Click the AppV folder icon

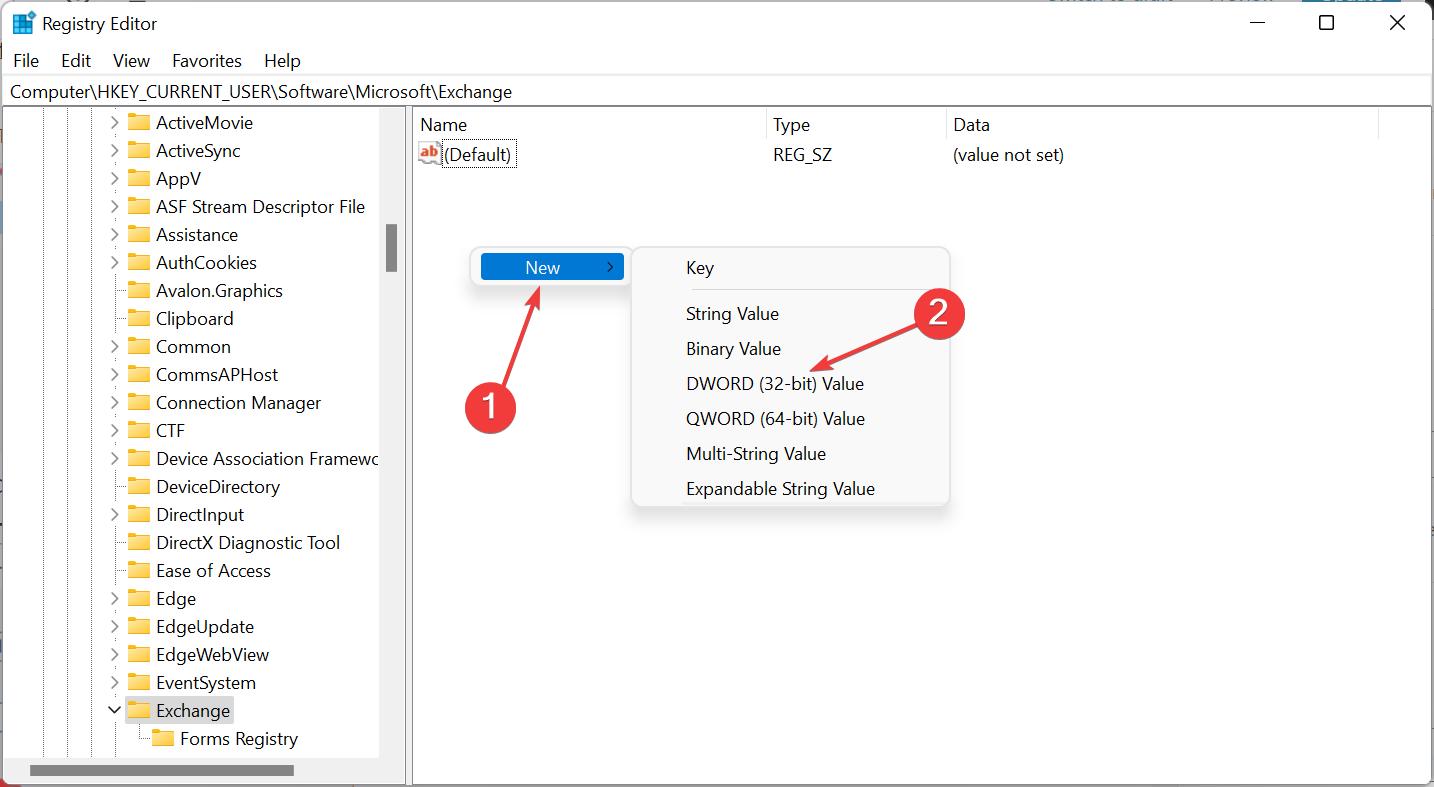pyautogui.click(x=139, y=179)
